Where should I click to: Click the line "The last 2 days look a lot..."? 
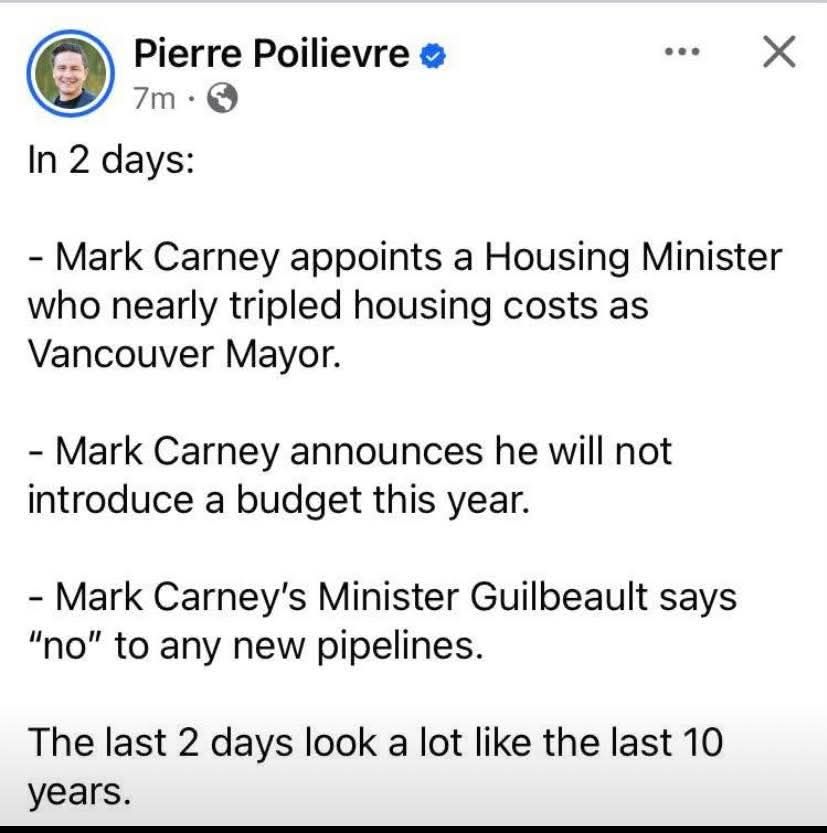pyautogui.click(x=375, y=743)
